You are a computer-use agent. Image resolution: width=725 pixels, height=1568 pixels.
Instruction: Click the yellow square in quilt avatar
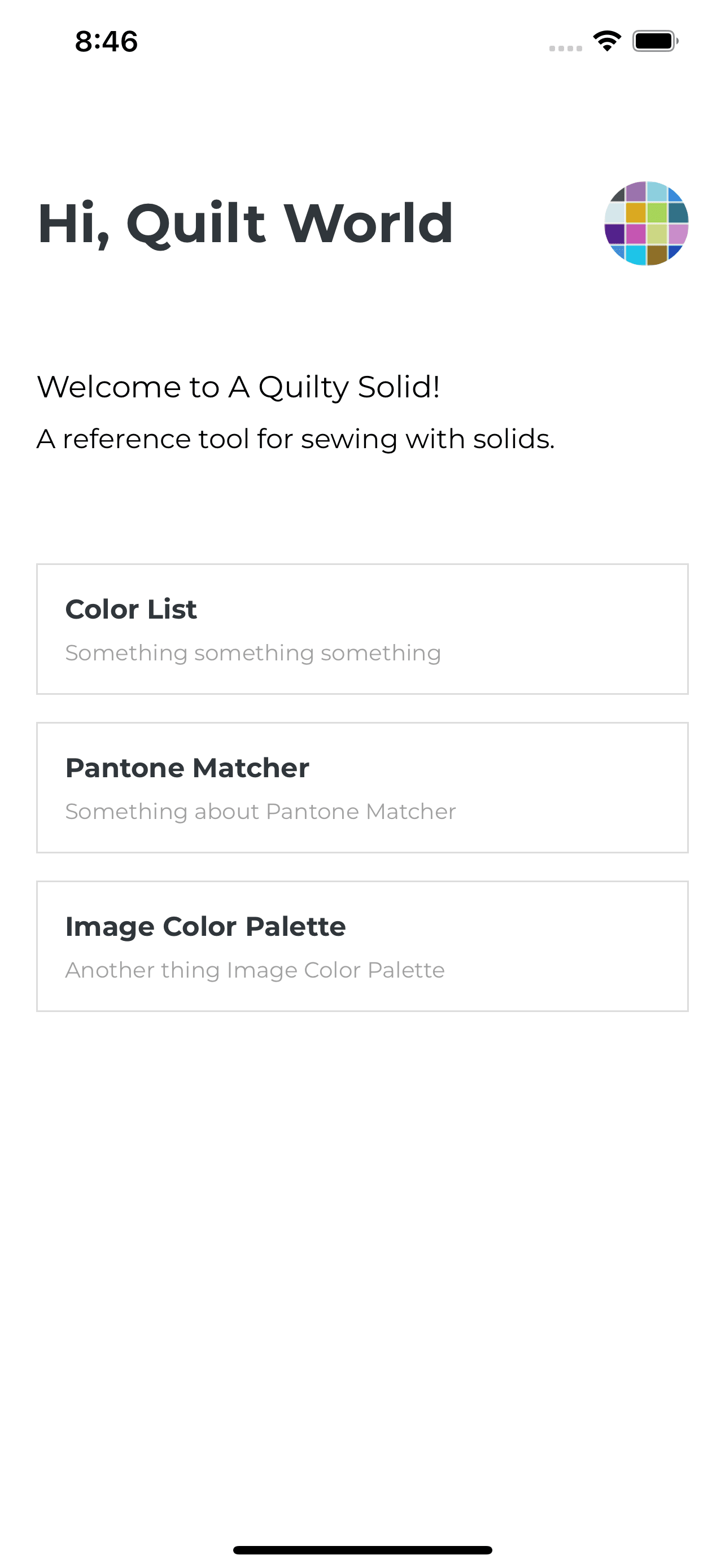(636, 212)
